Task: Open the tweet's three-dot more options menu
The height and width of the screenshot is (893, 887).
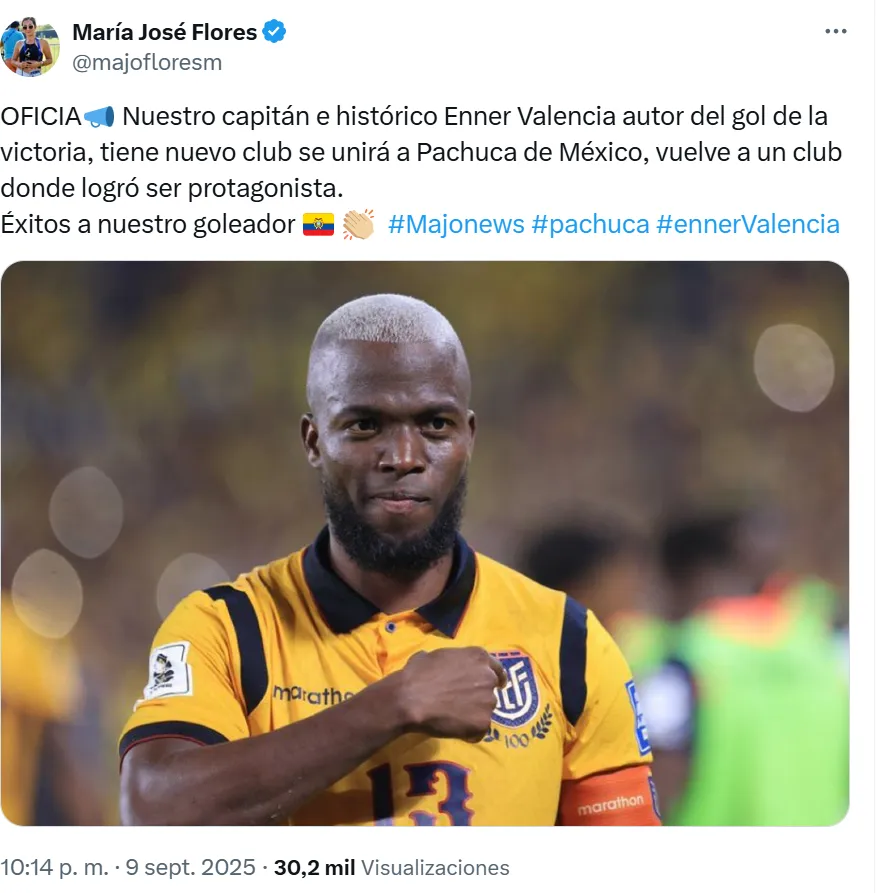Action: click(x=835, y=31)
